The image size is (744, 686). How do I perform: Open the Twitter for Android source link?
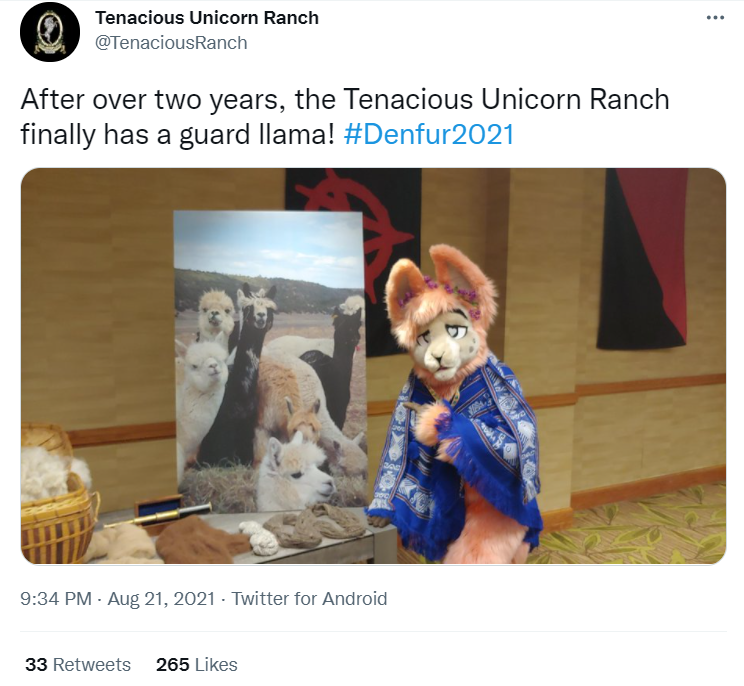pyautogui.click(x=309, y=599)
